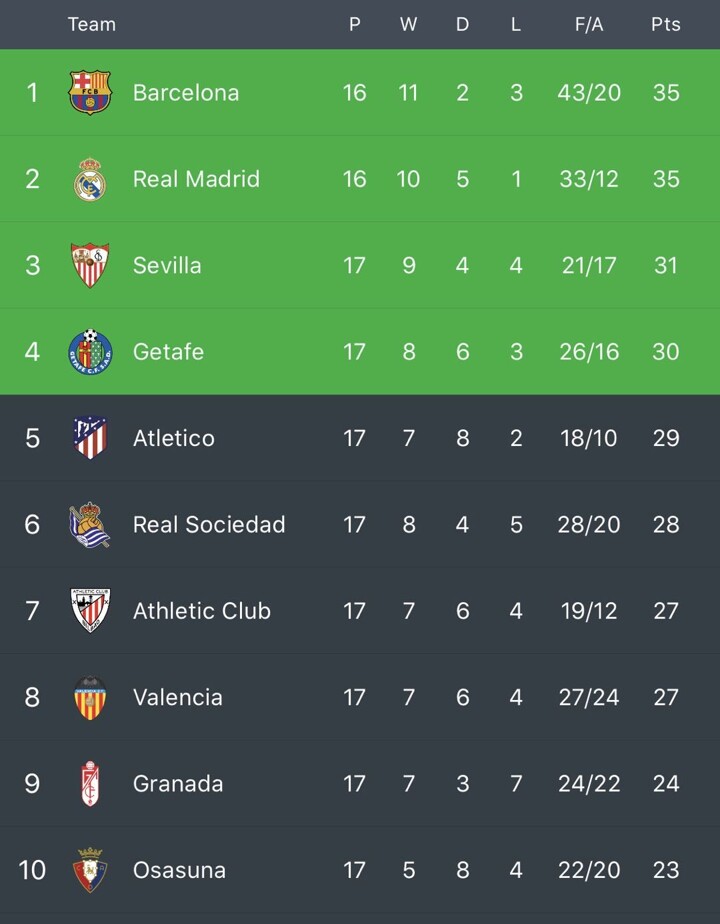
Task: Tap the Atletico club crest
Action: [90, 438]
